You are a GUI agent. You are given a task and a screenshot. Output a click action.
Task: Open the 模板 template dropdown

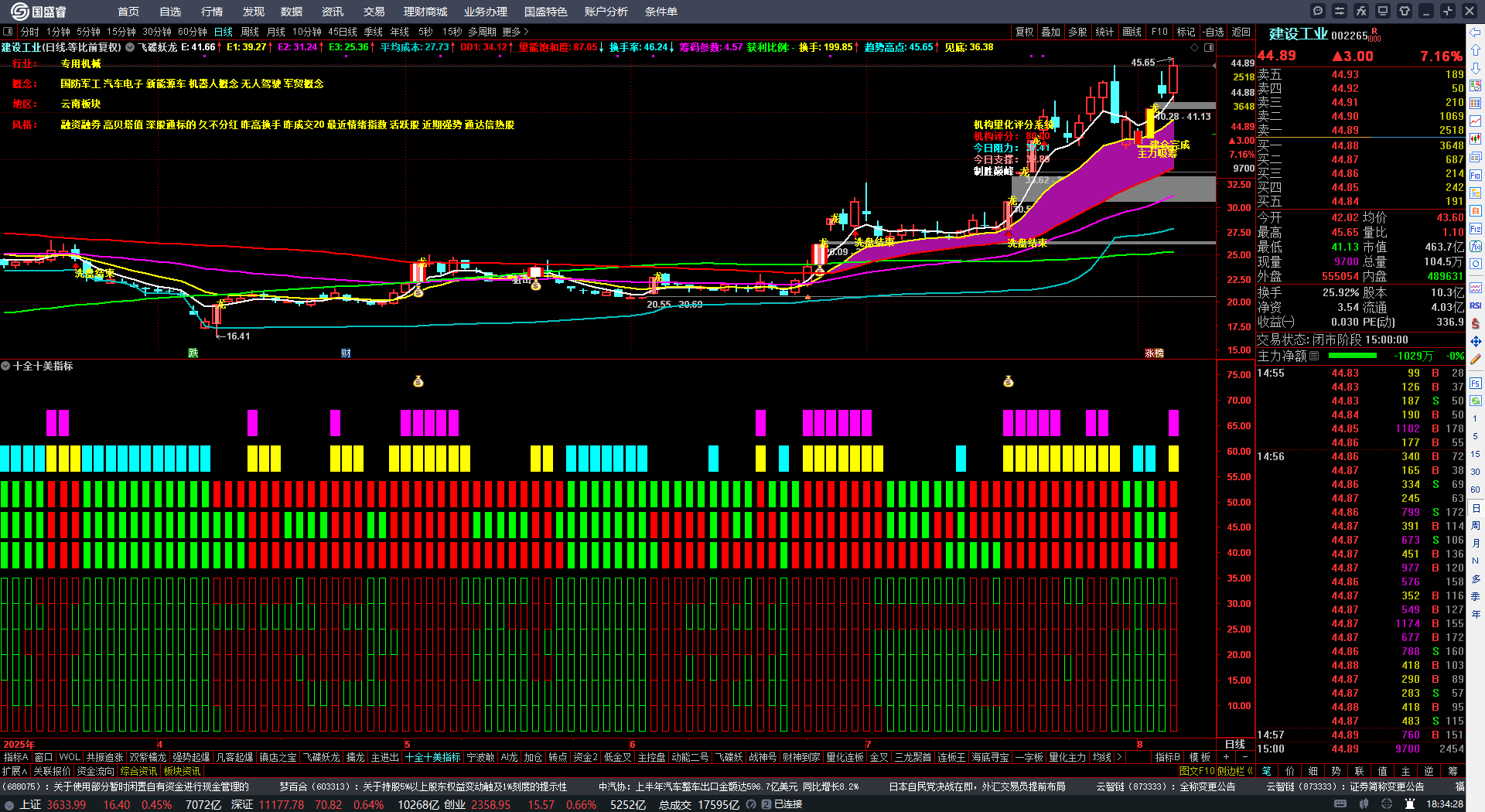(x=1200, y=757)
